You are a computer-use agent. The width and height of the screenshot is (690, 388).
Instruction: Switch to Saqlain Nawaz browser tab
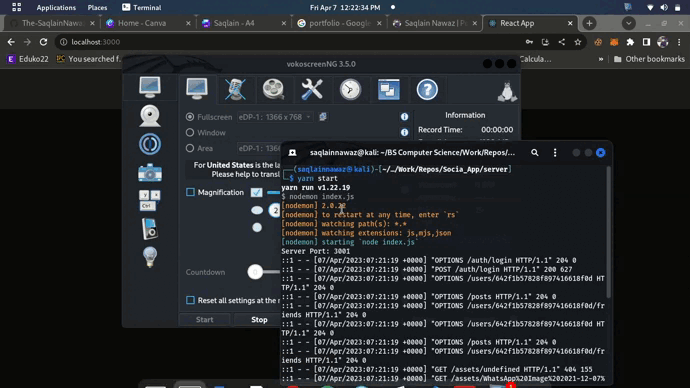[x=435, y=23]
